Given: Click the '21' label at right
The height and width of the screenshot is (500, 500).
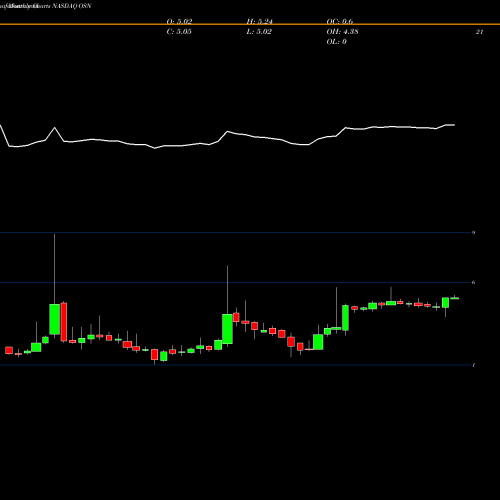Looking at the screenshot, I should click(x=479, y=32).
